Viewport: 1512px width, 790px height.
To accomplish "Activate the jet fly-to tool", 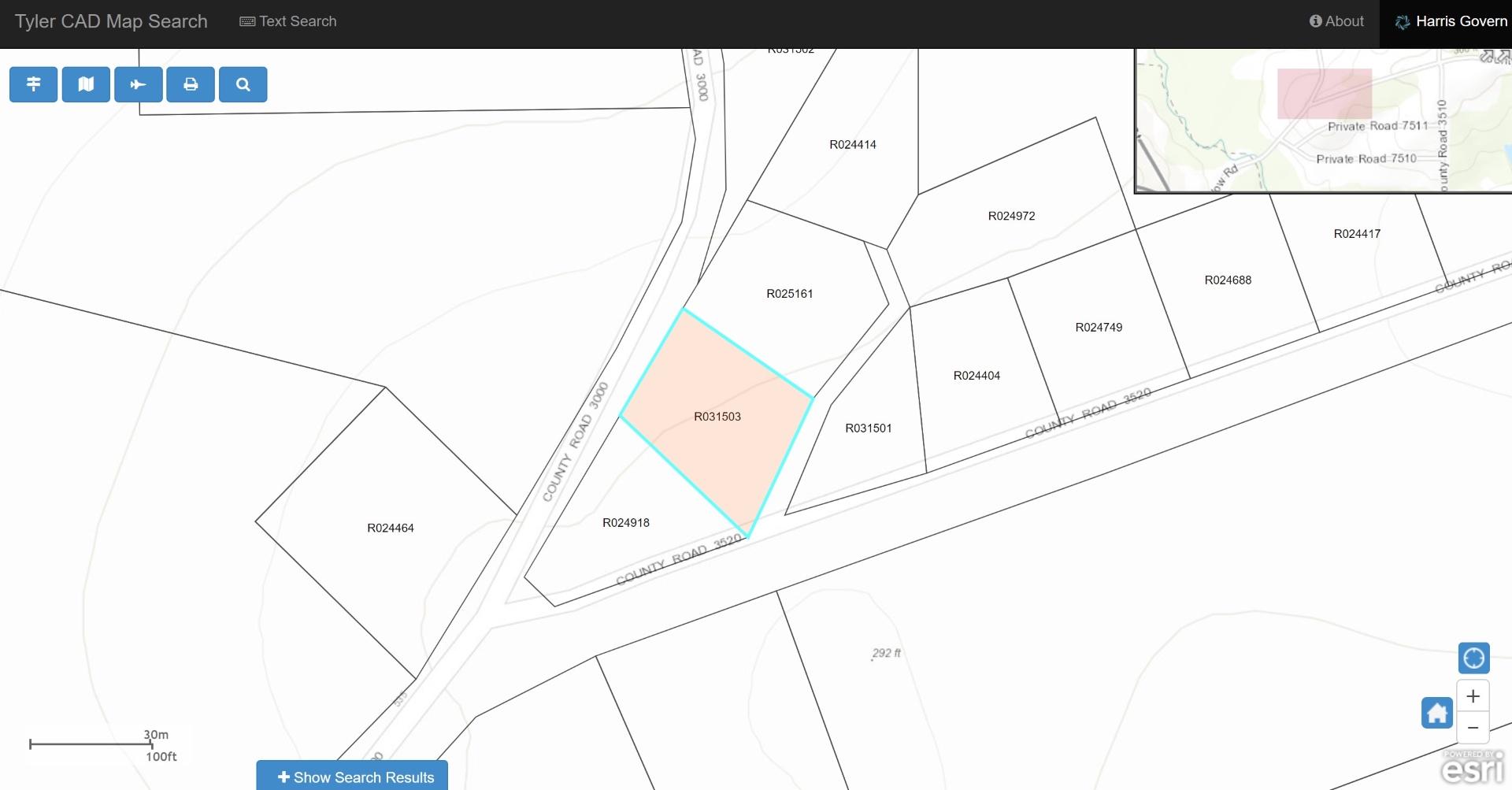I will point(138,84).
